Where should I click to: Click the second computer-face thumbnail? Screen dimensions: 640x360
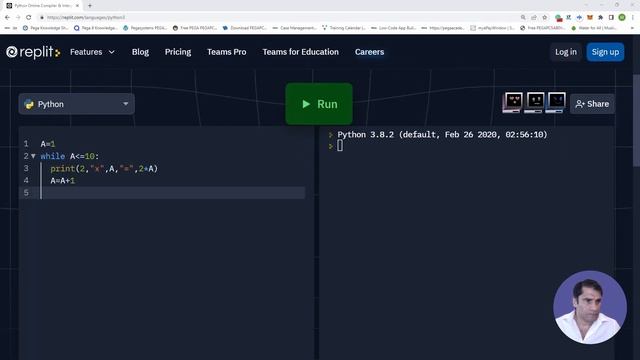[534, 102]
